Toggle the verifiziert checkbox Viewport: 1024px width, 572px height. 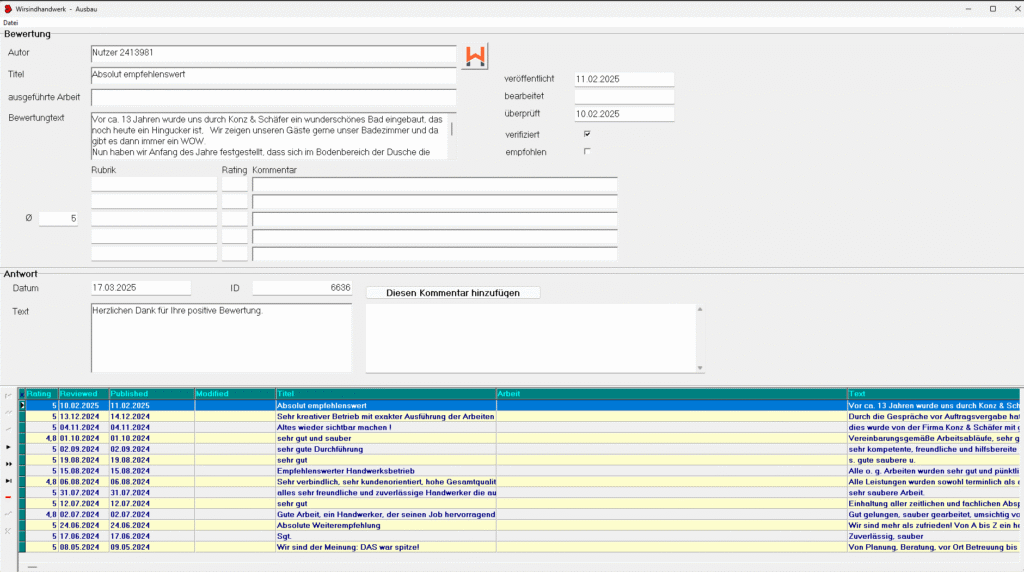(x=587, y=134)
